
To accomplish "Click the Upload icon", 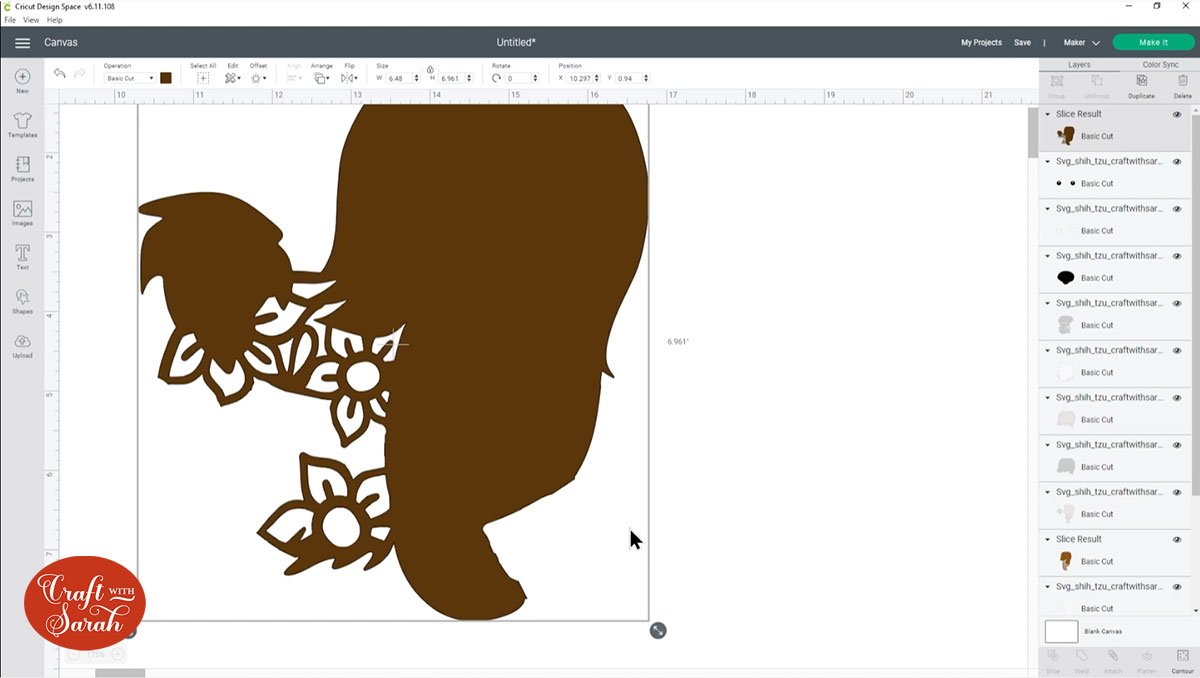I will click(22, 344).
